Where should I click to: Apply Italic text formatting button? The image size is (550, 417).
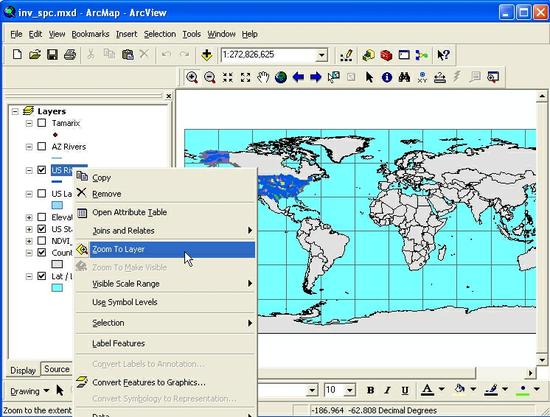(x=387, y=390)
